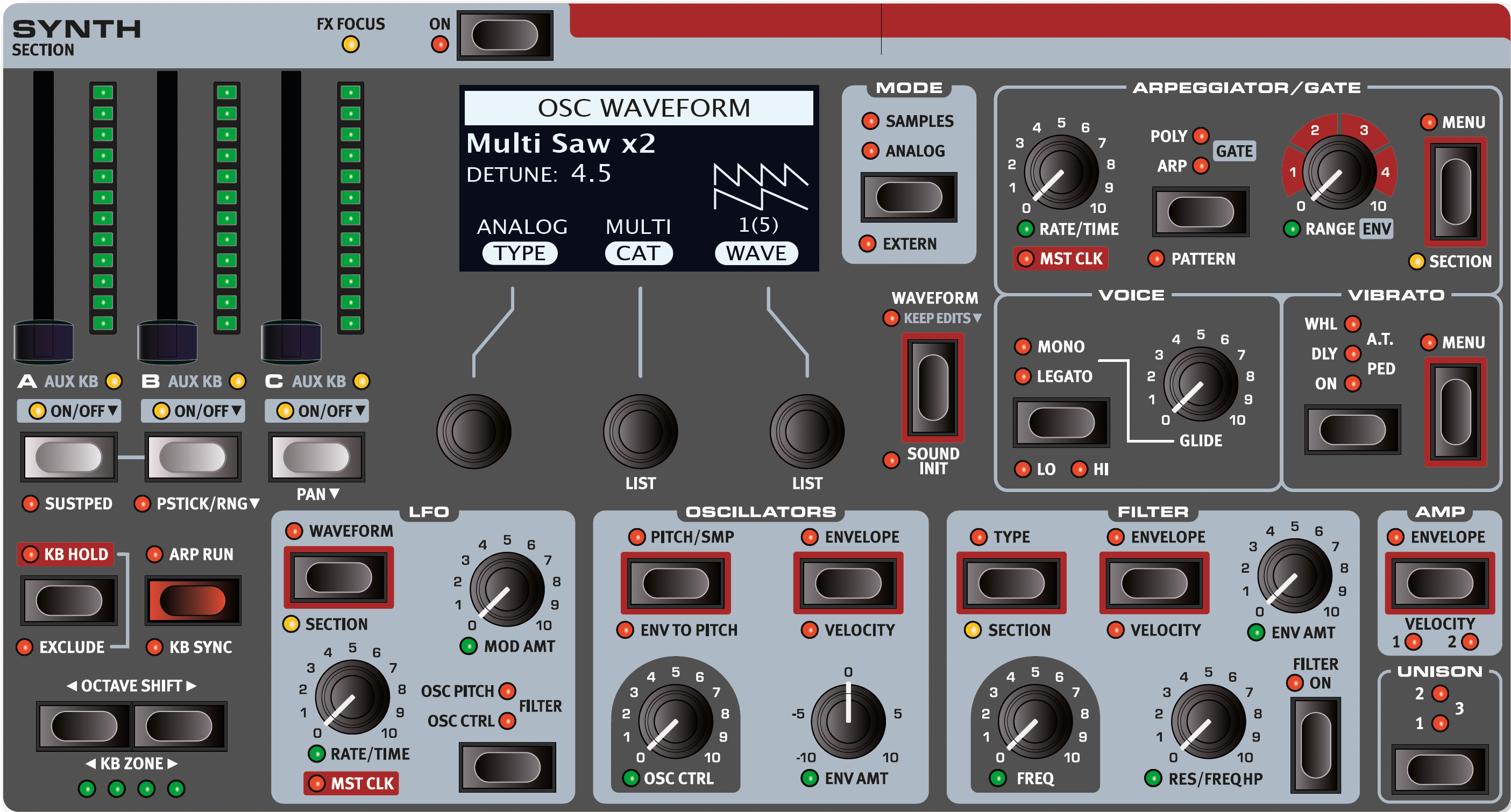This screenshot has height=812, width=1511.
Task: Click the OSC WAVEFORM display title
Action: point(639,108)
